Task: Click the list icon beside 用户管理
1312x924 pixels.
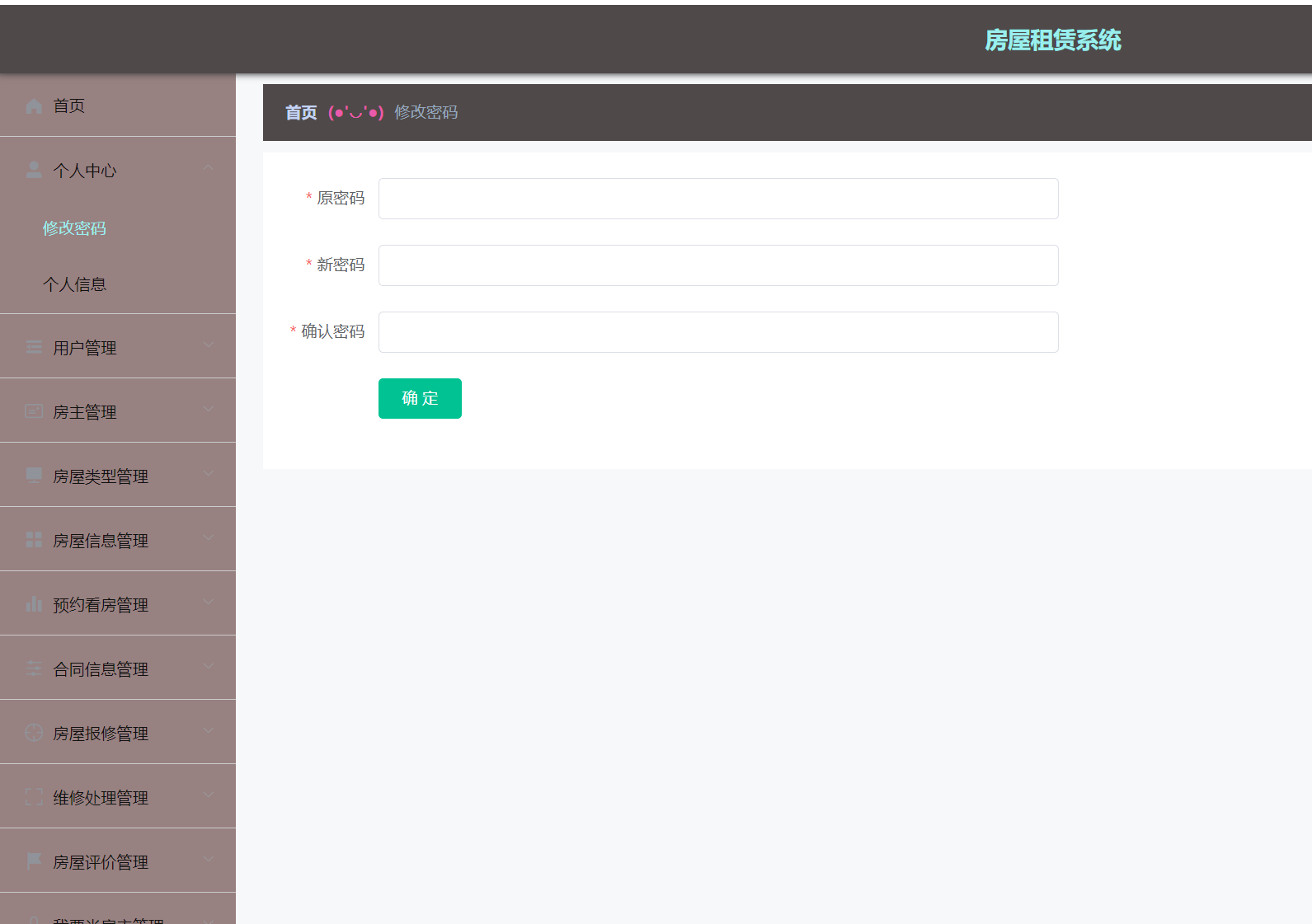Action: tap(34, 347)
